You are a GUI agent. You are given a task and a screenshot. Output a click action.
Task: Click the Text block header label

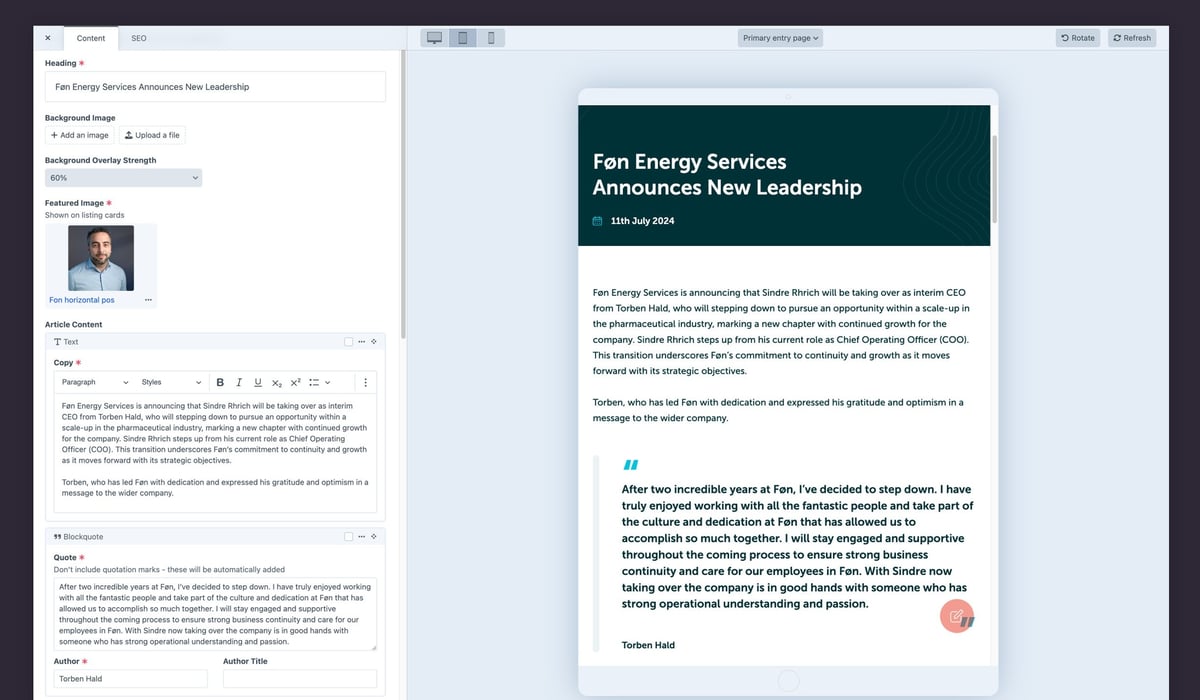66,342
